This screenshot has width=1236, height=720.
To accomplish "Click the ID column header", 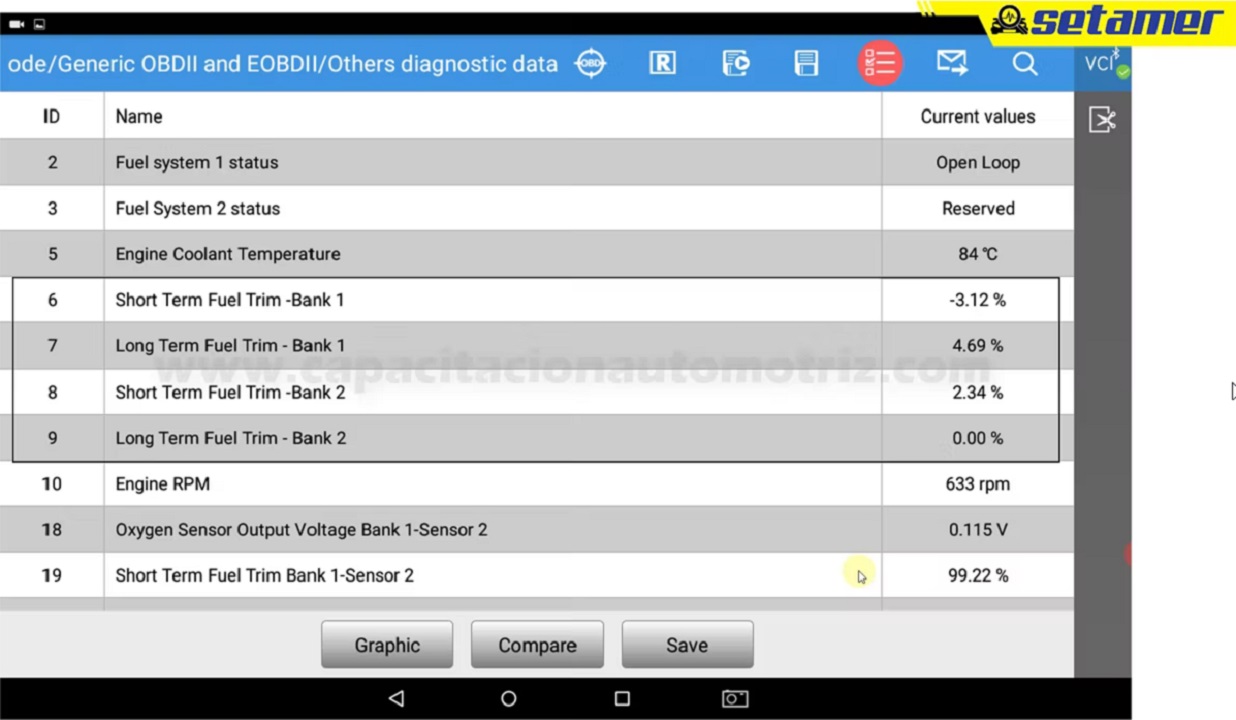I will 51,116.
